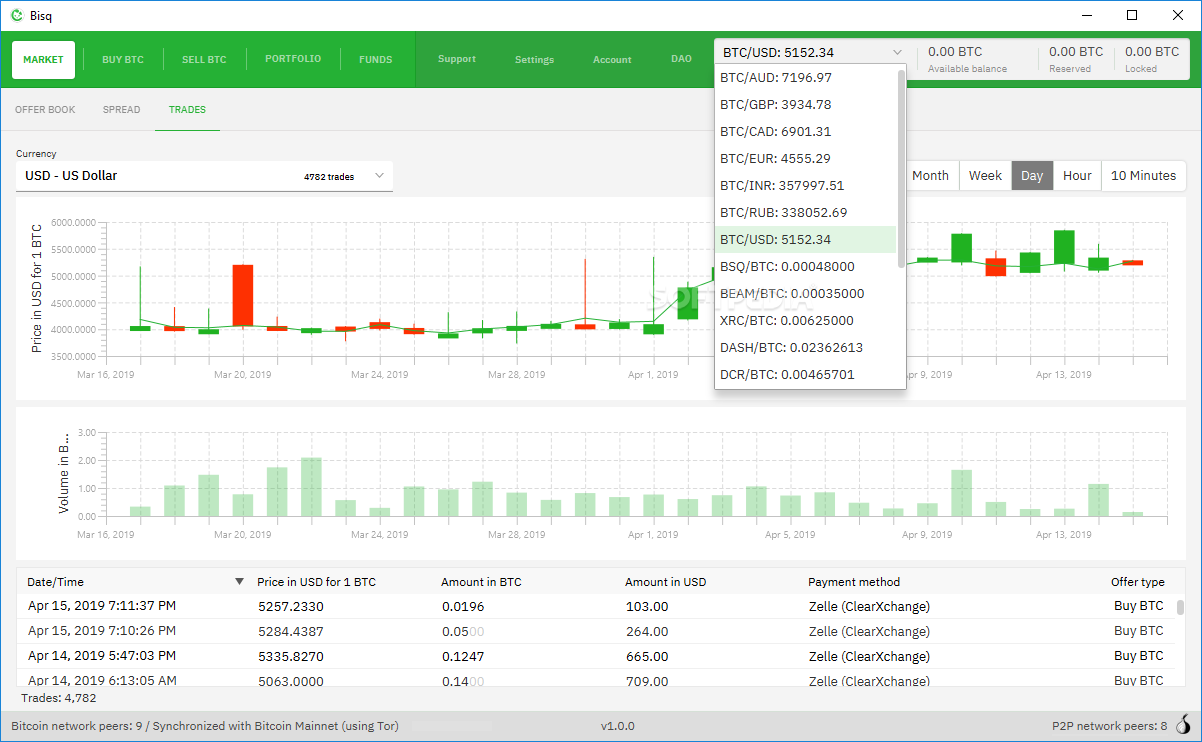The width and height of the screenshot is (1202, 742).
Task: Click the large red candlestick near Mar 20
Action: (x=243, y=295)
